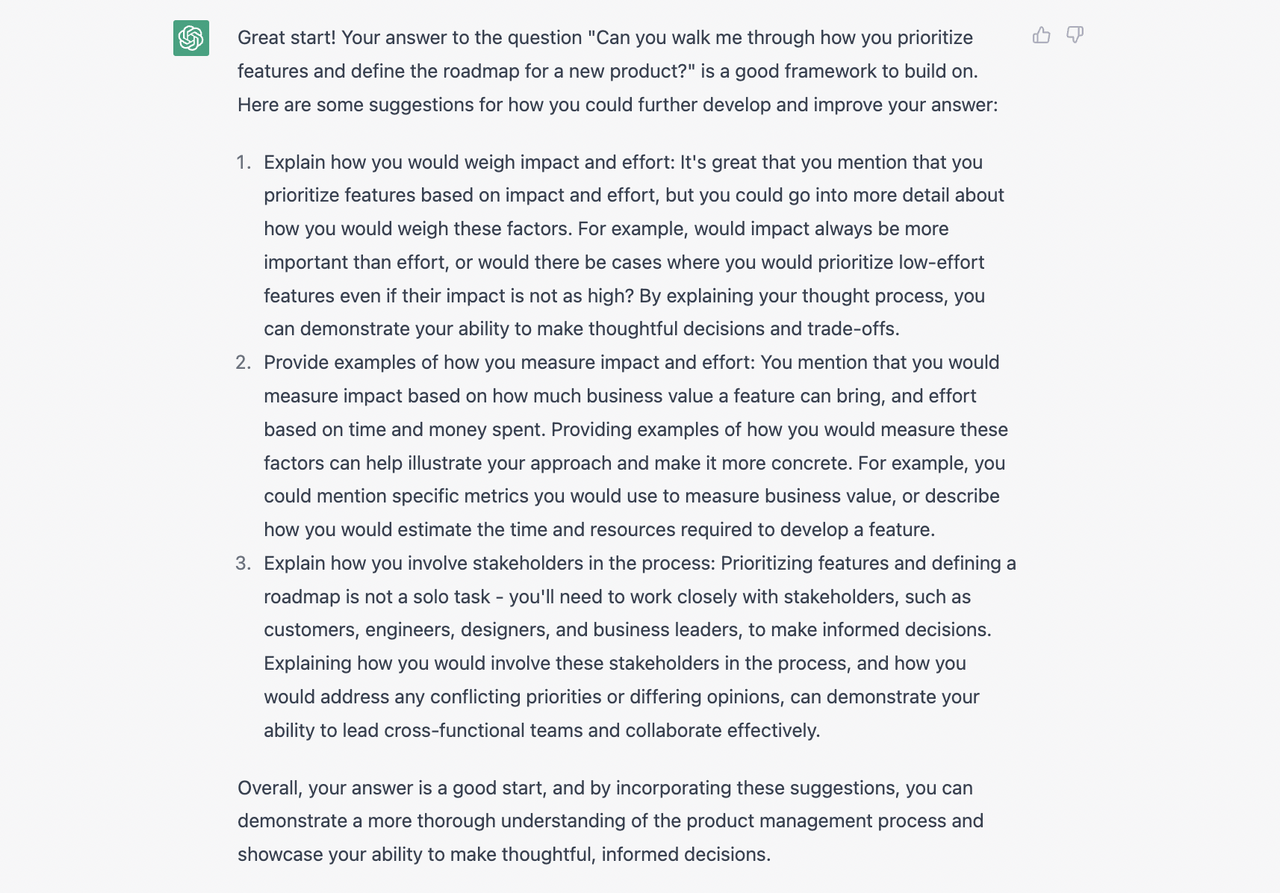Click the list number 2 marker
Screen dimensions: 1280x893
coord(243,362)
